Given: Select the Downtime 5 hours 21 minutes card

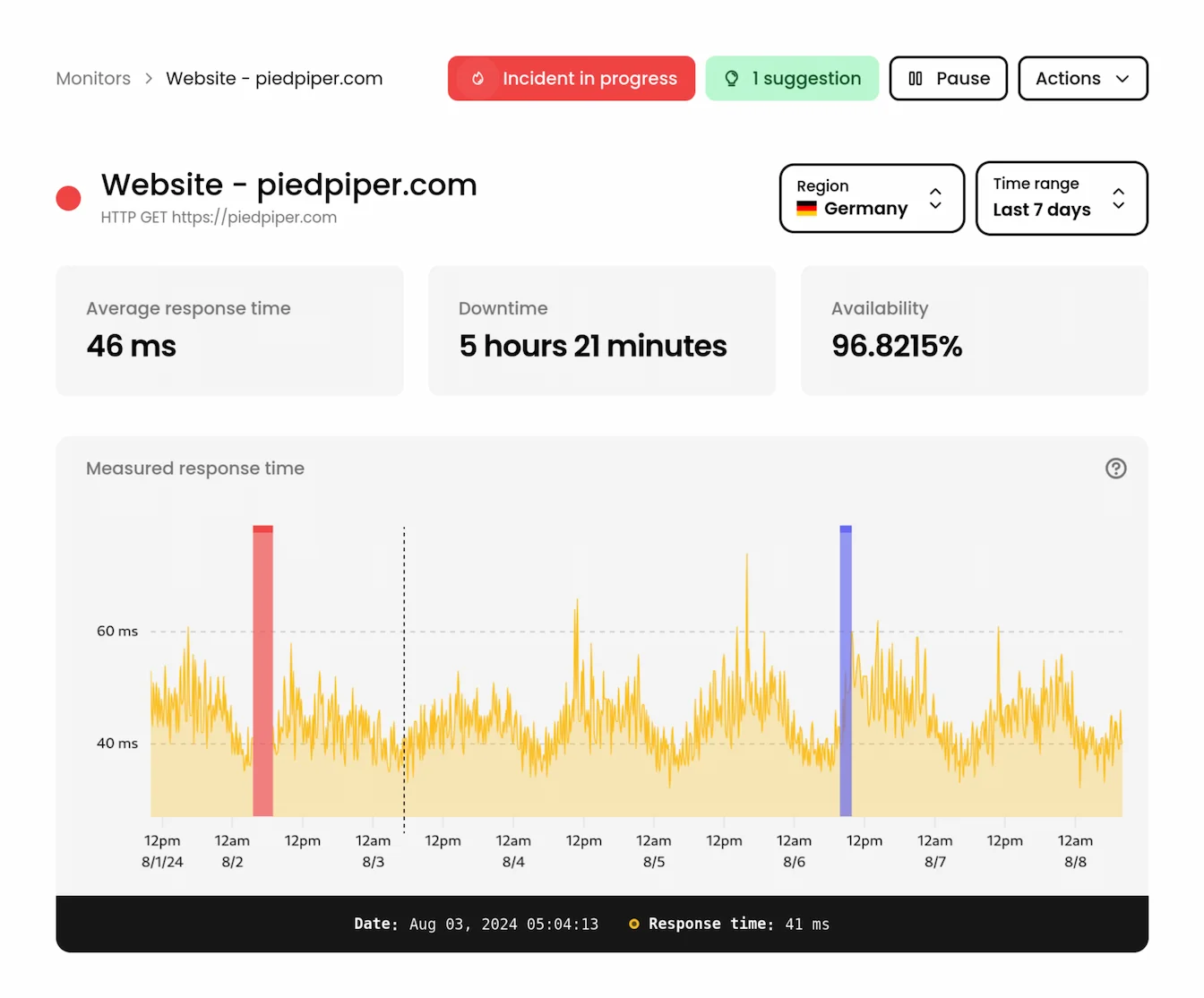Looking at the screenshot, I should (x=602, y=331).
